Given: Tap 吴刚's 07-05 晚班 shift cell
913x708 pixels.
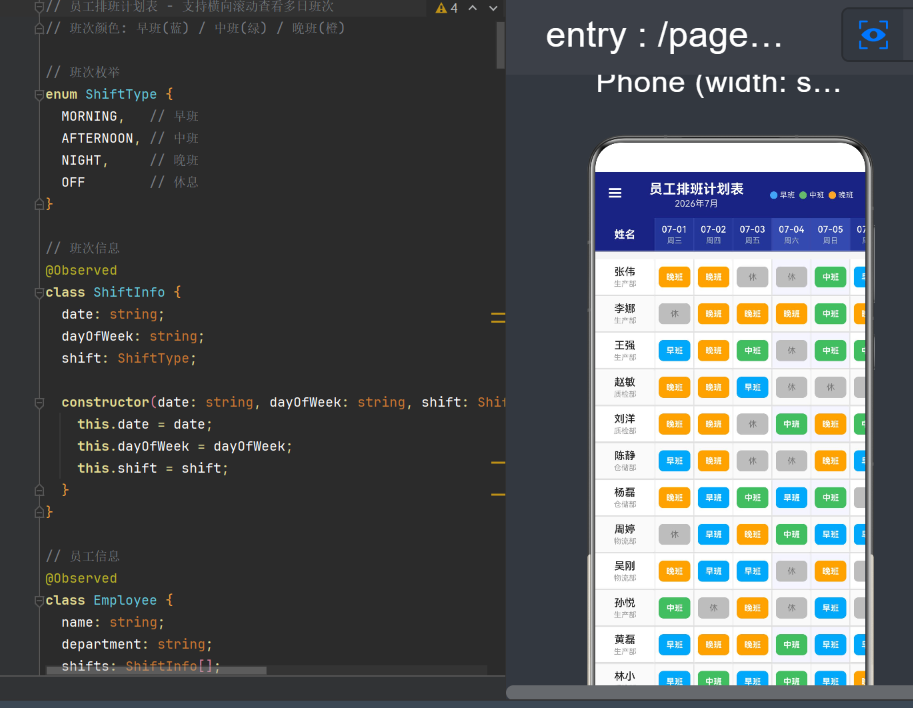Looking at the screenshot, I should click(x=830, y=571).
